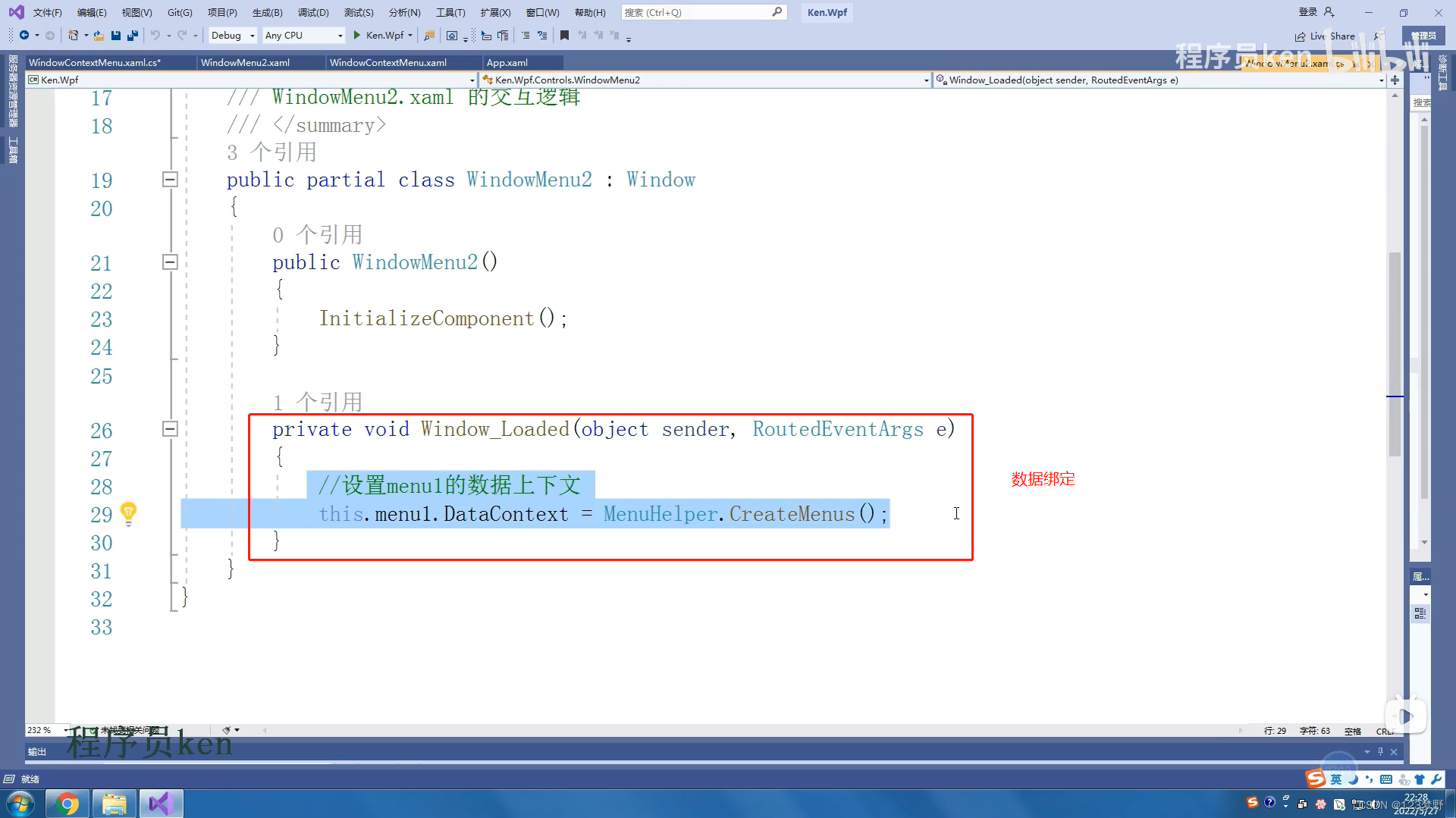
Task: Click the 字符: 63 status bar indicator
Action: point(1314,731)
